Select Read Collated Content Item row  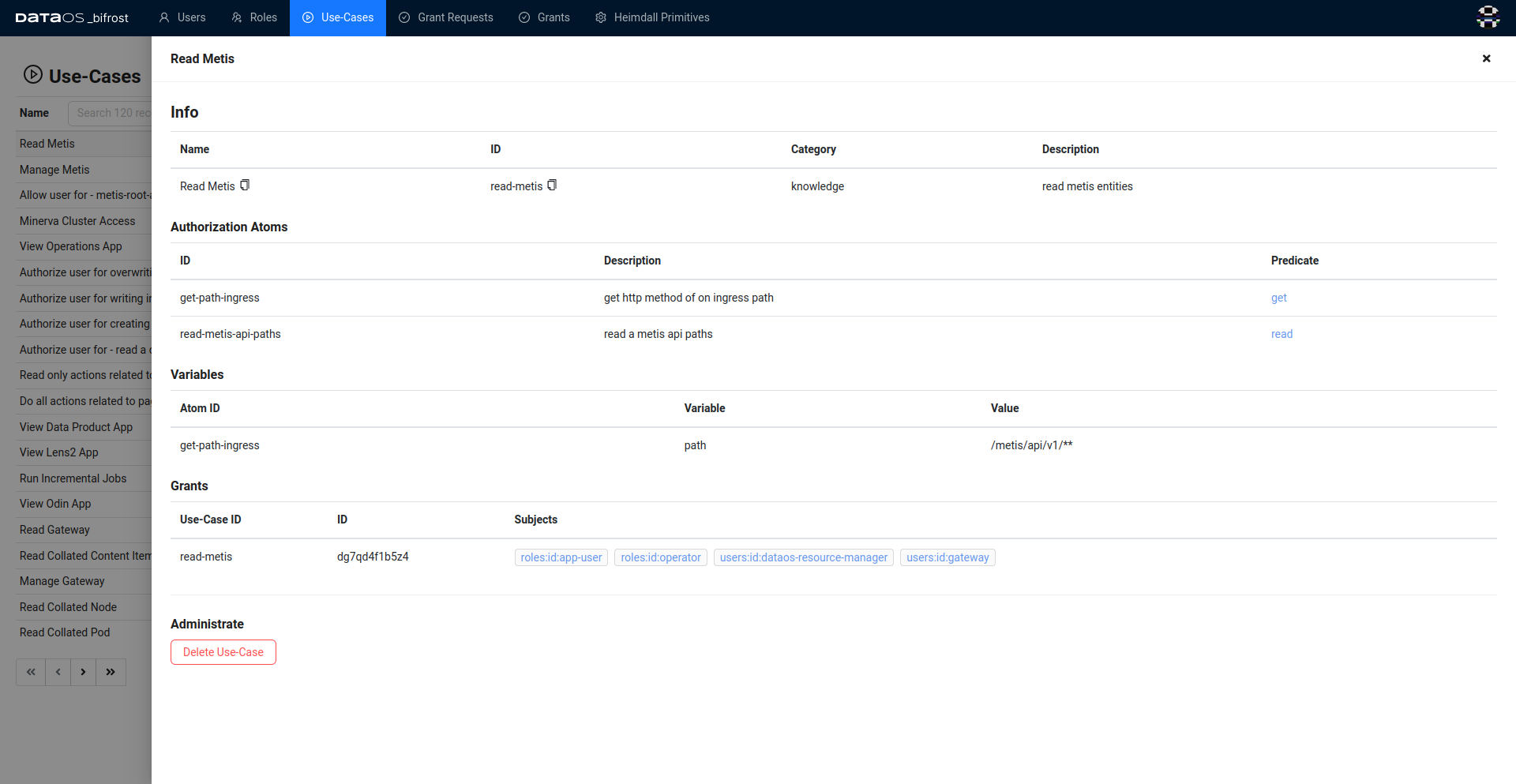(x=85, y=556)
